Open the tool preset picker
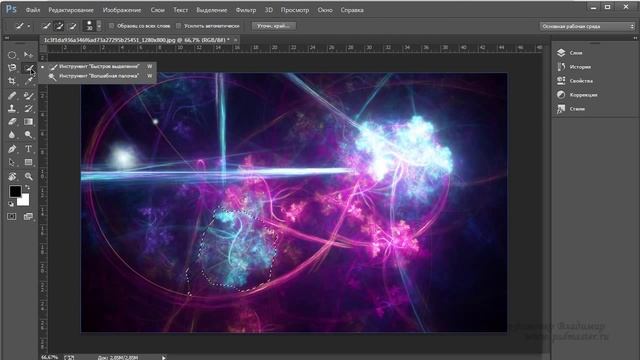Viewport: 640px width, 360px height. coord(22,26)
